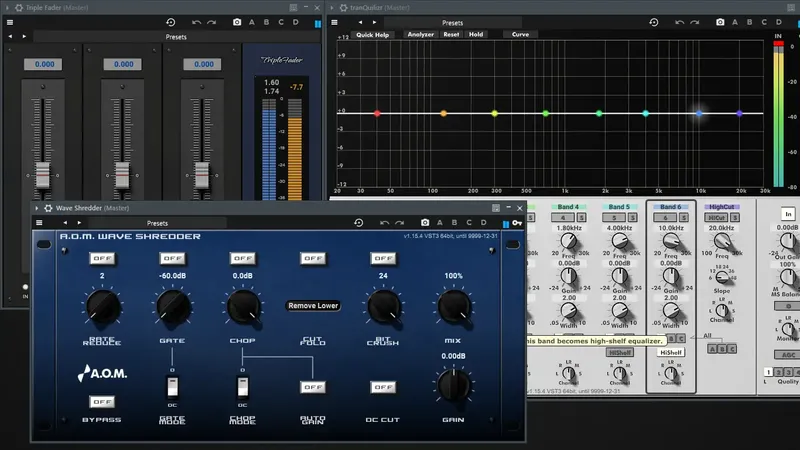Click the Wave Shredder history restore icon
This screenshot has width=800, height=450.
point(359,223)
